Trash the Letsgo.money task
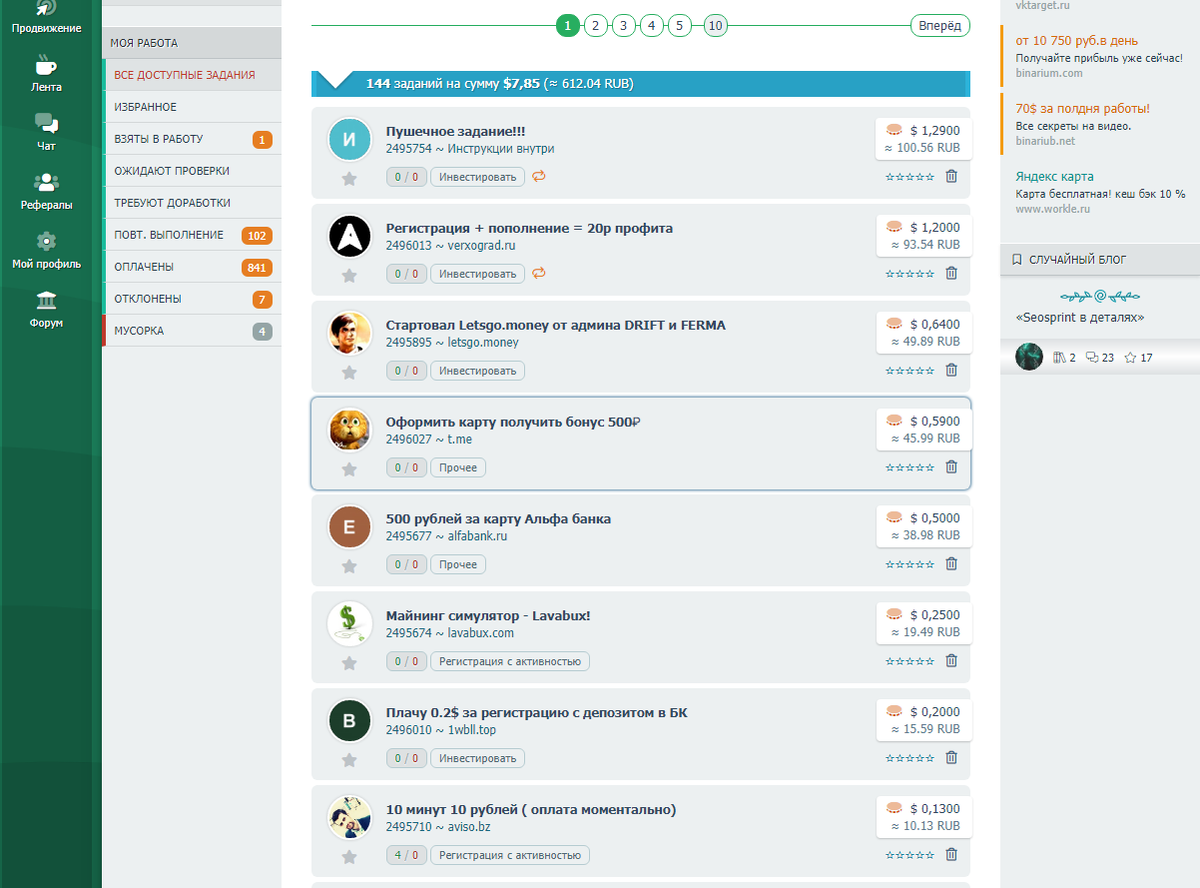Screen dimensions: 1200x888 [x=951, y=370]
